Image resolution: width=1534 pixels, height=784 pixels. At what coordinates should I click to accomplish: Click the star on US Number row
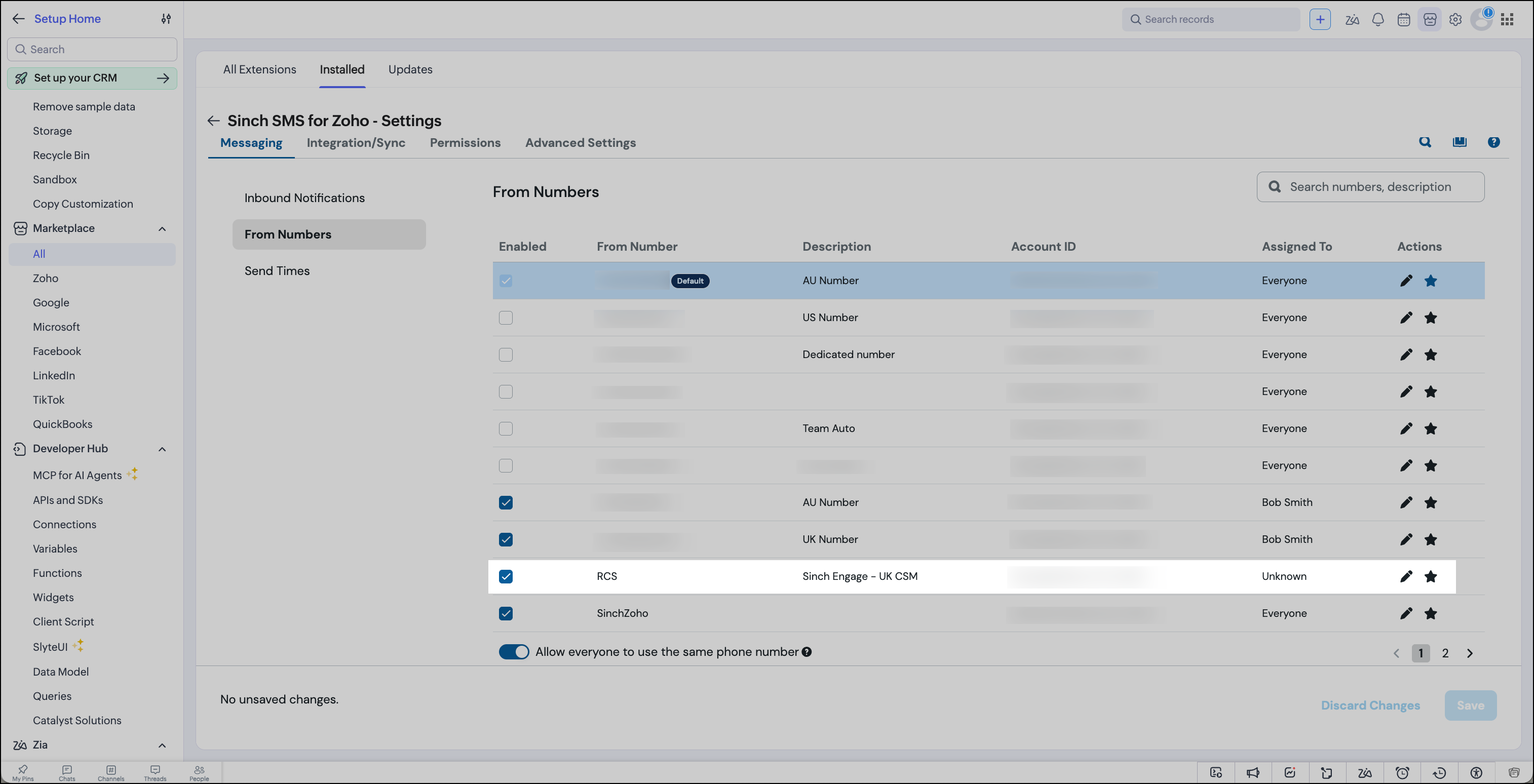click(1430, 318)
